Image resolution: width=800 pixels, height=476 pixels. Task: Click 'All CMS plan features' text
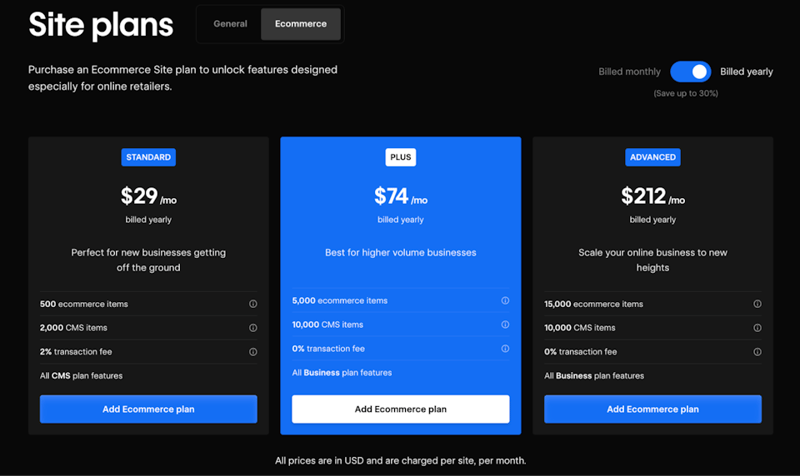(81, 376)
